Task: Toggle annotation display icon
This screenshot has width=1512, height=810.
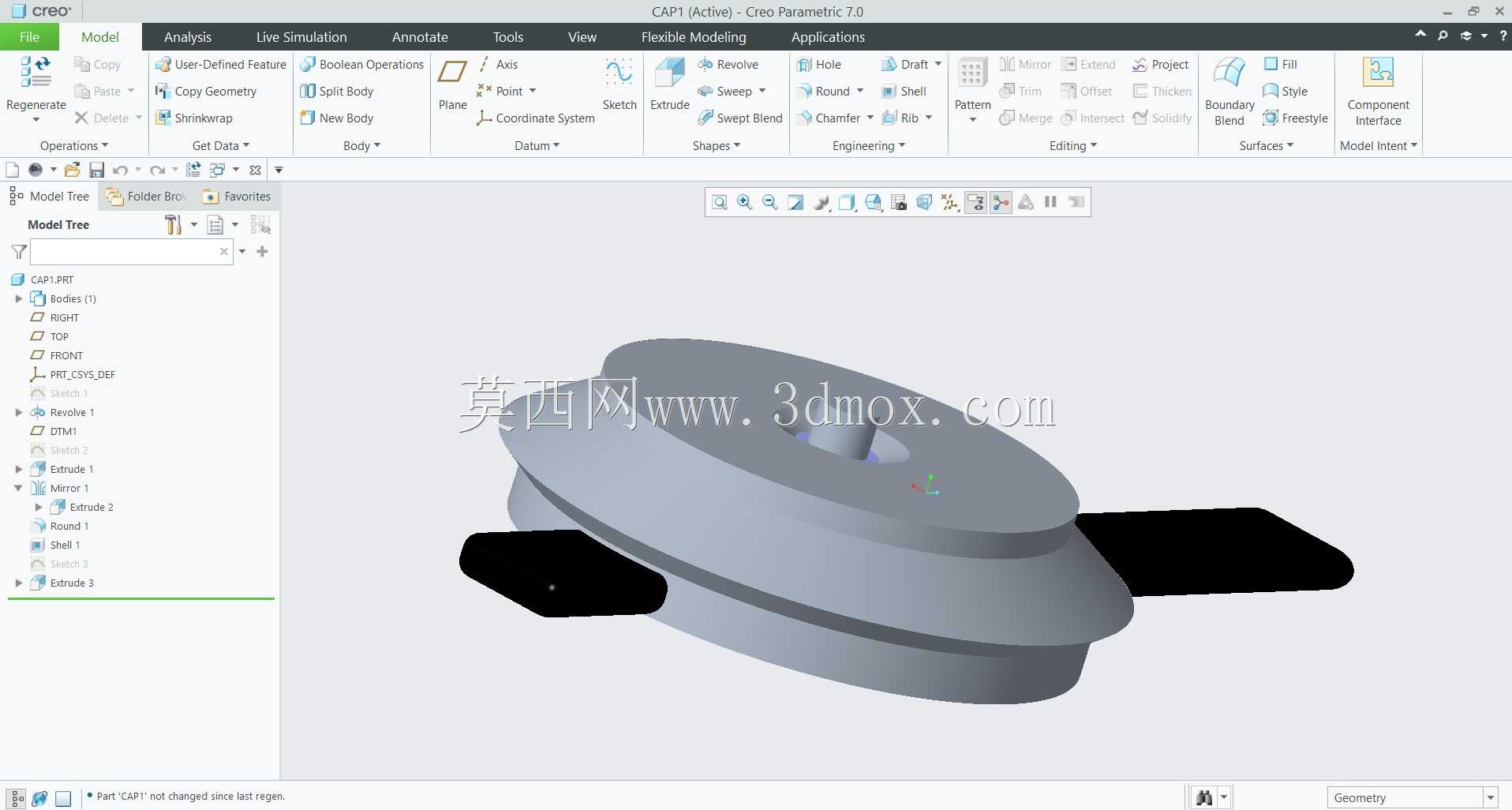Action: pos(975,203)
